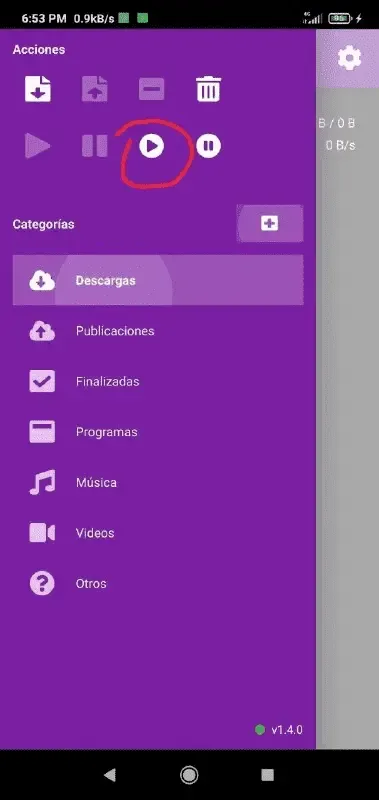Tap the circled play all icon
Viewport: 379px width, 800px height.
151,146
